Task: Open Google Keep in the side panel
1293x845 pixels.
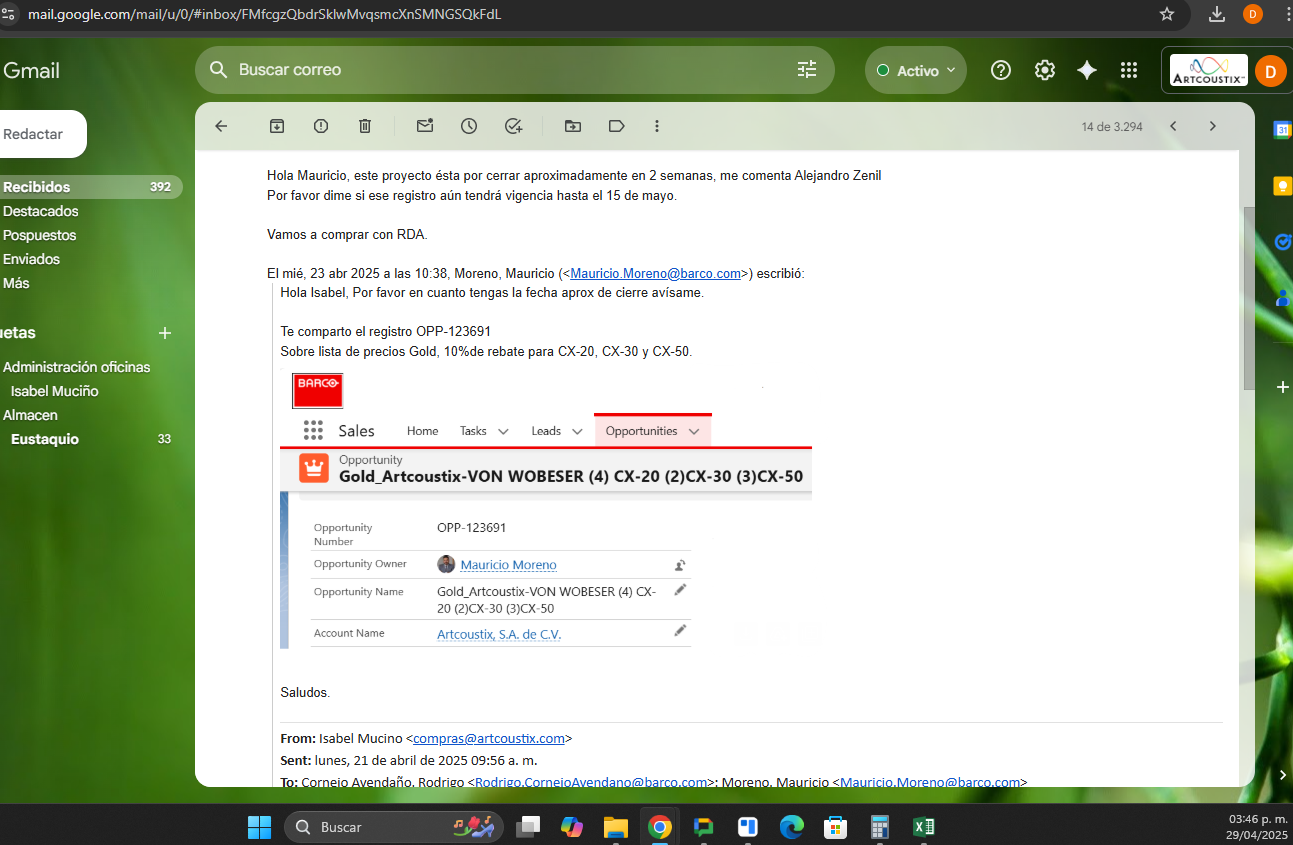Action: [1282, 186]
